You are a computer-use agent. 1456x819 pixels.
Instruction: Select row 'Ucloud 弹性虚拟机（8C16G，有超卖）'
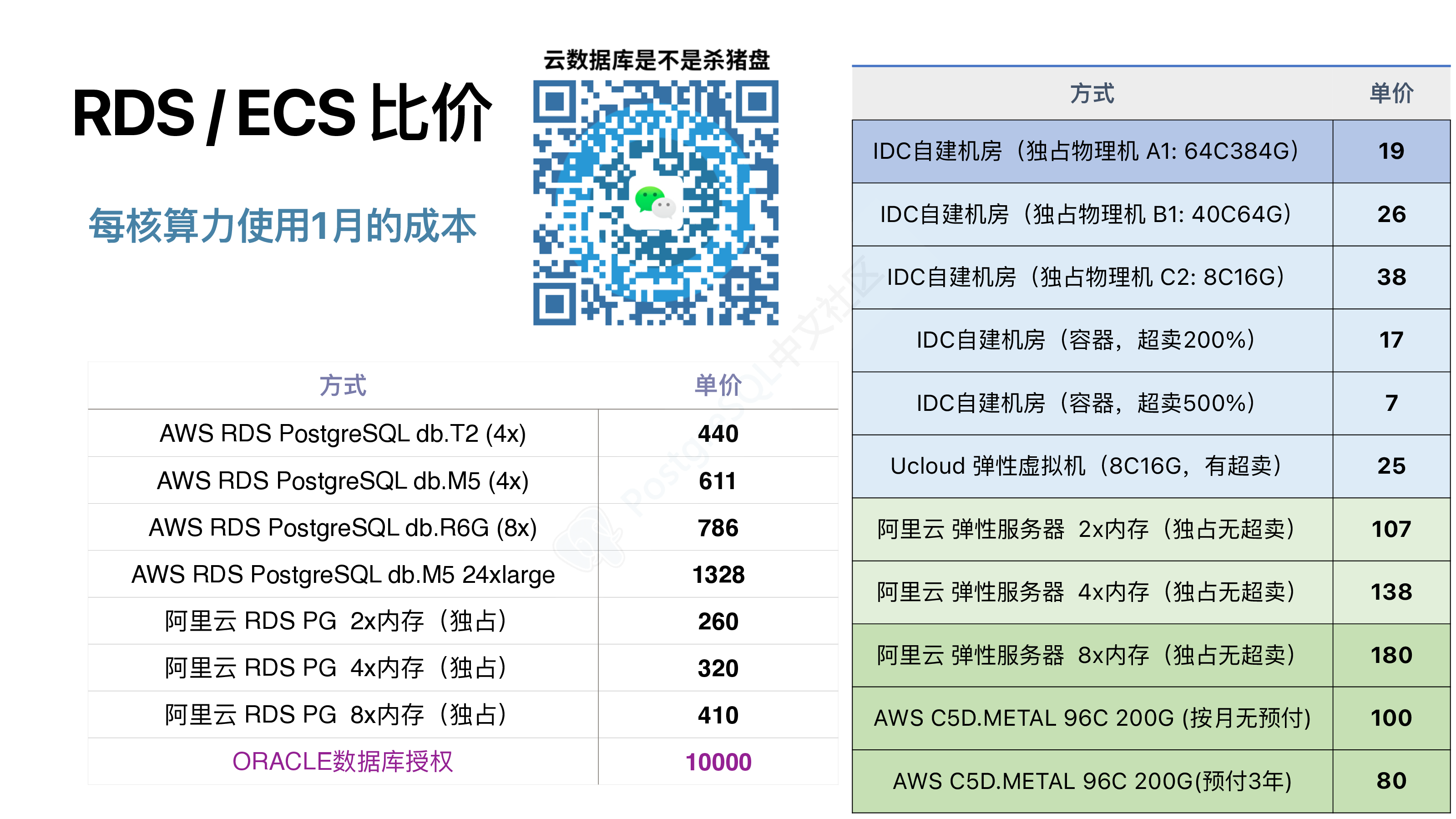pos(1151,466)
